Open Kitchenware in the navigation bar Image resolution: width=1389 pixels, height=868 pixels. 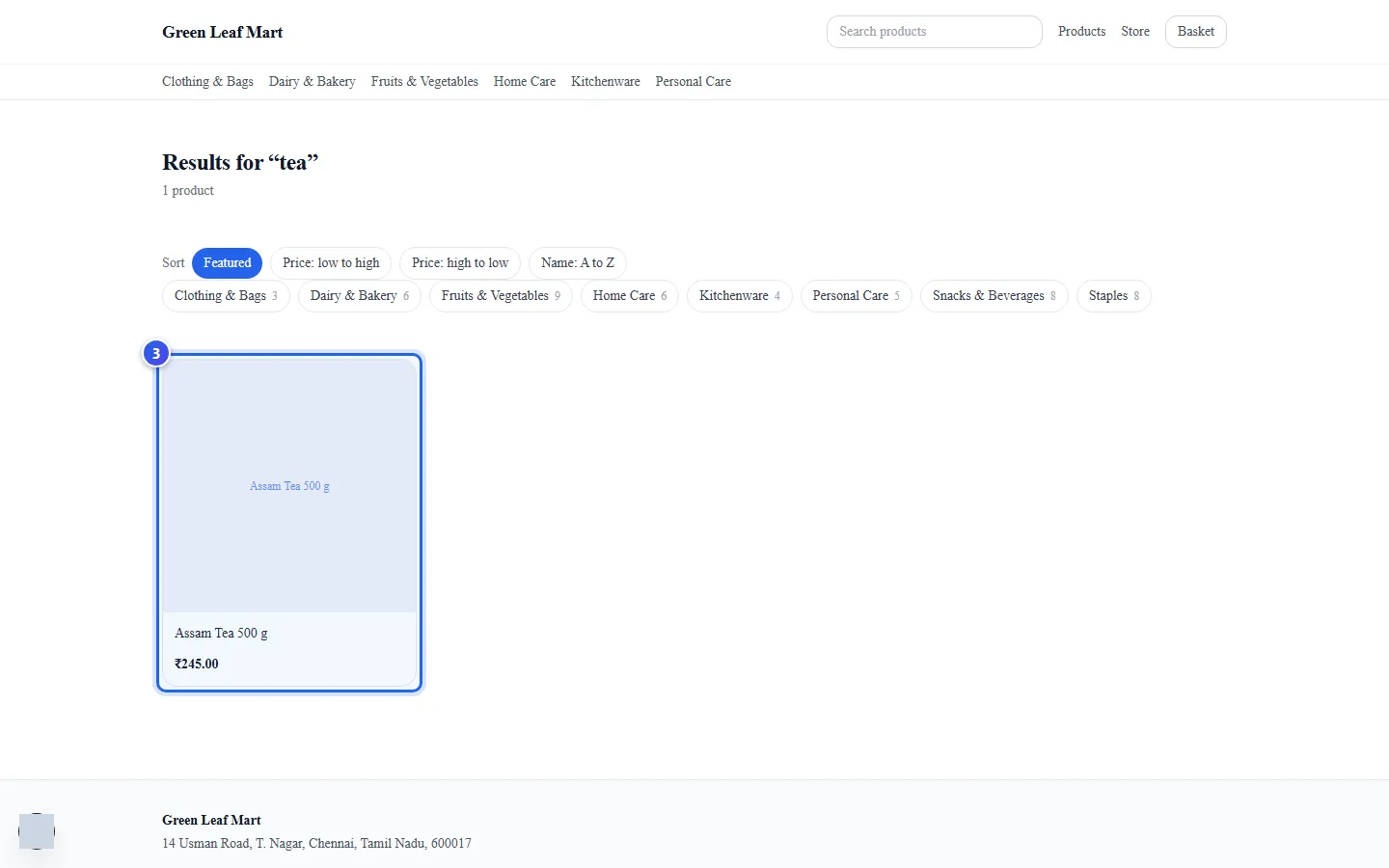606,82
